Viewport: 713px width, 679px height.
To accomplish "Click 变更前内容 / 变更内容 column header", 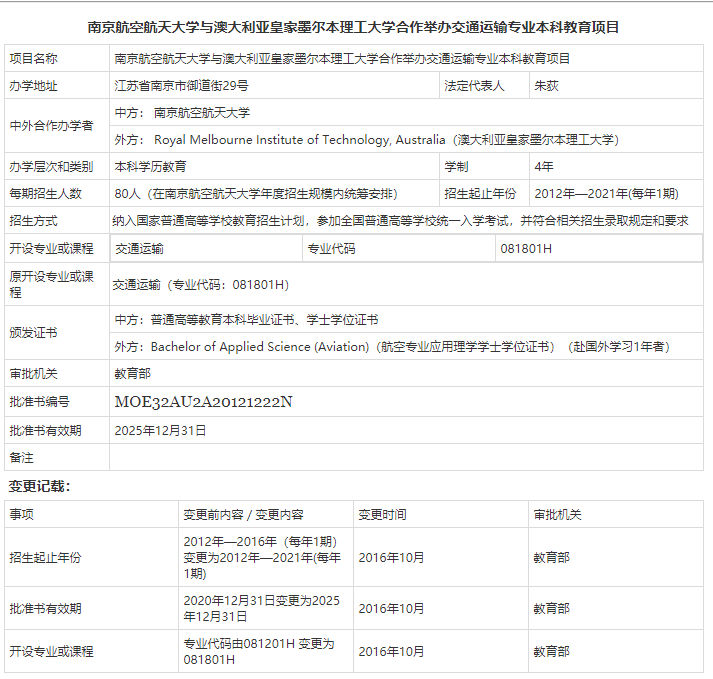I will point(243,514).
